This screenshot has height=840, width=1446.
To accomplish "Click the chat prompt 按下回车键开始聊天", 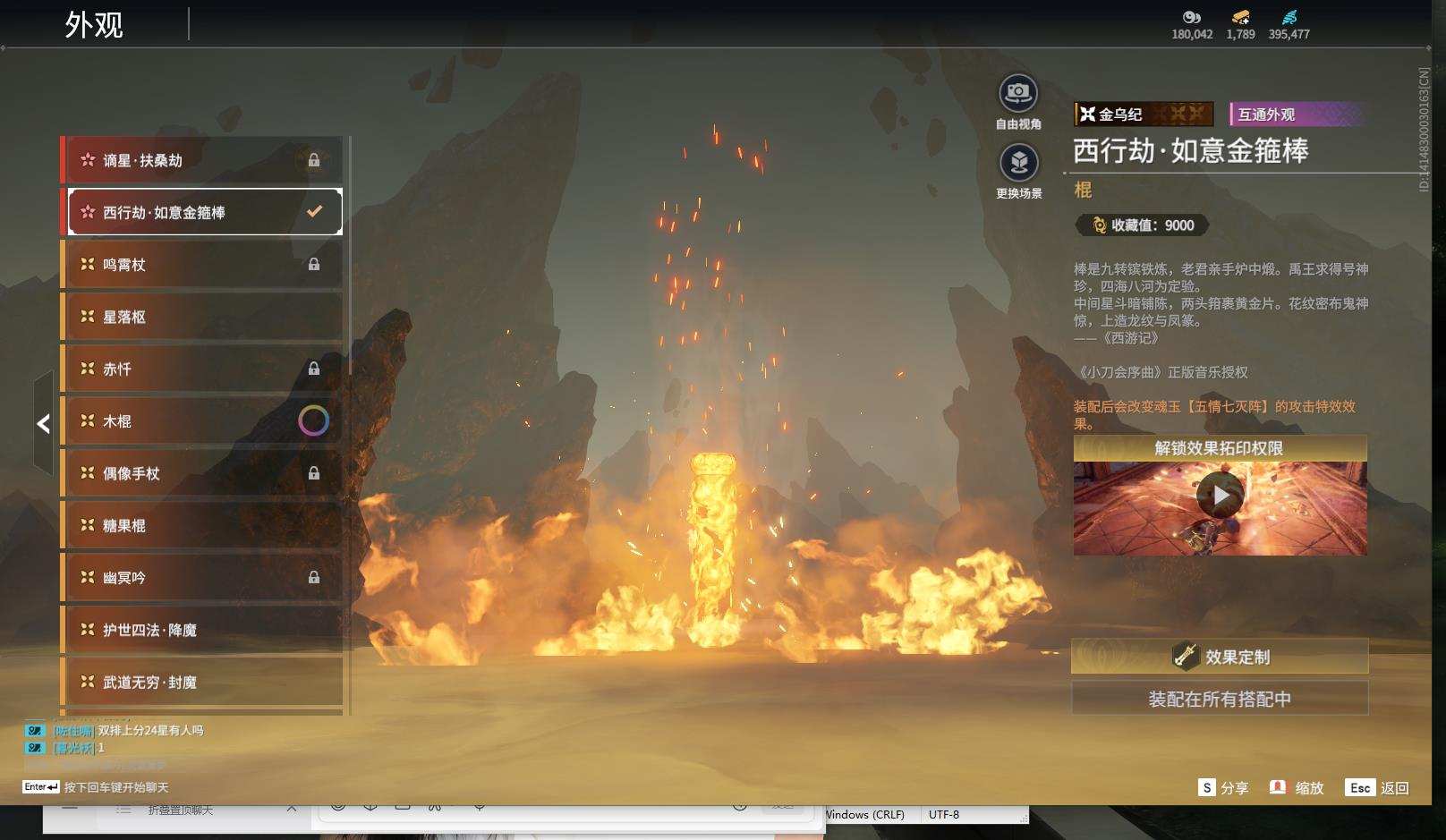I will [116, 787].
